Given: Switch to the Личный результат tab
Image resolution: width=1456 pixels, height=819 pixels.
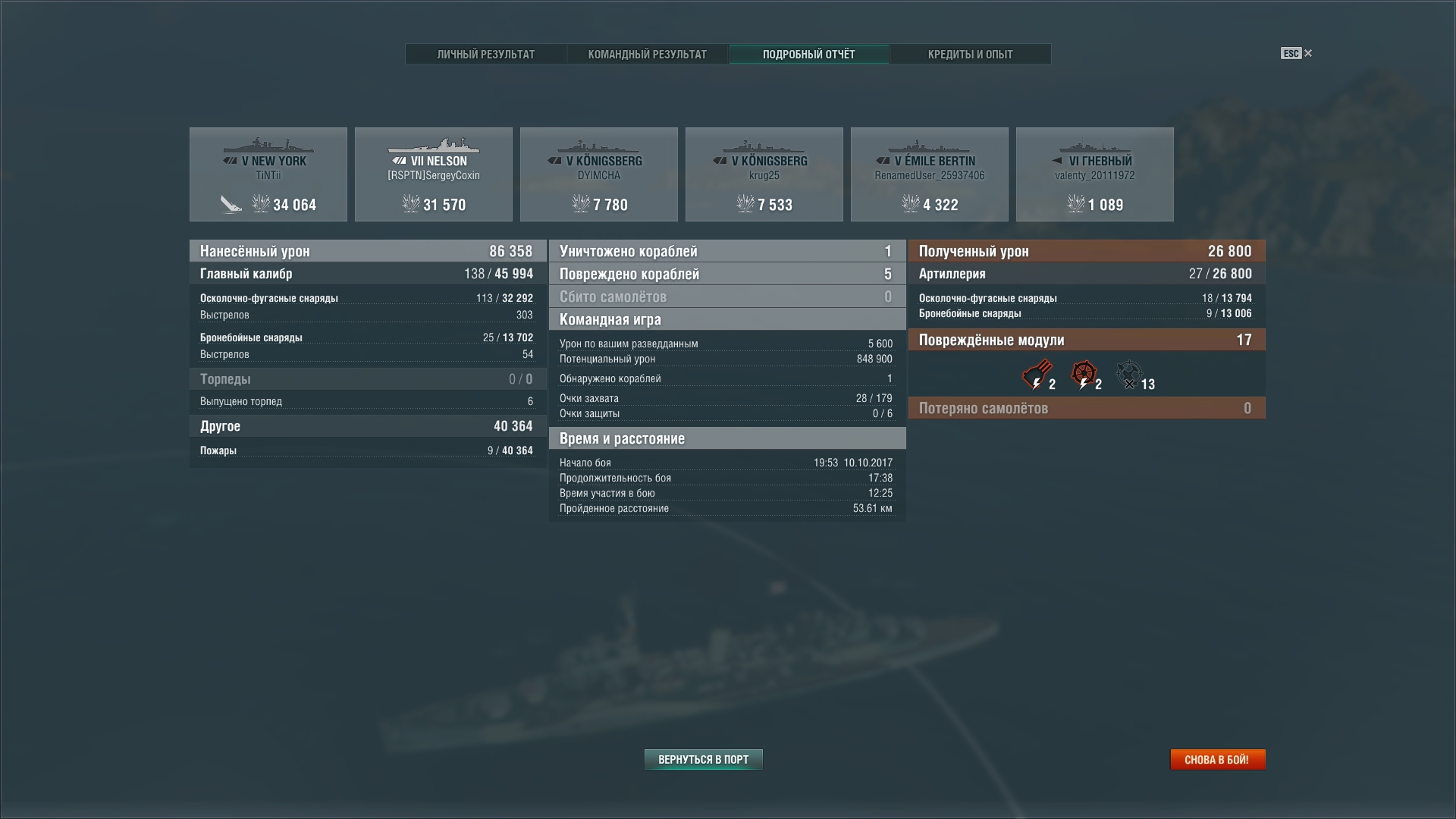Looking at the screenshot, I should point(486,54).
